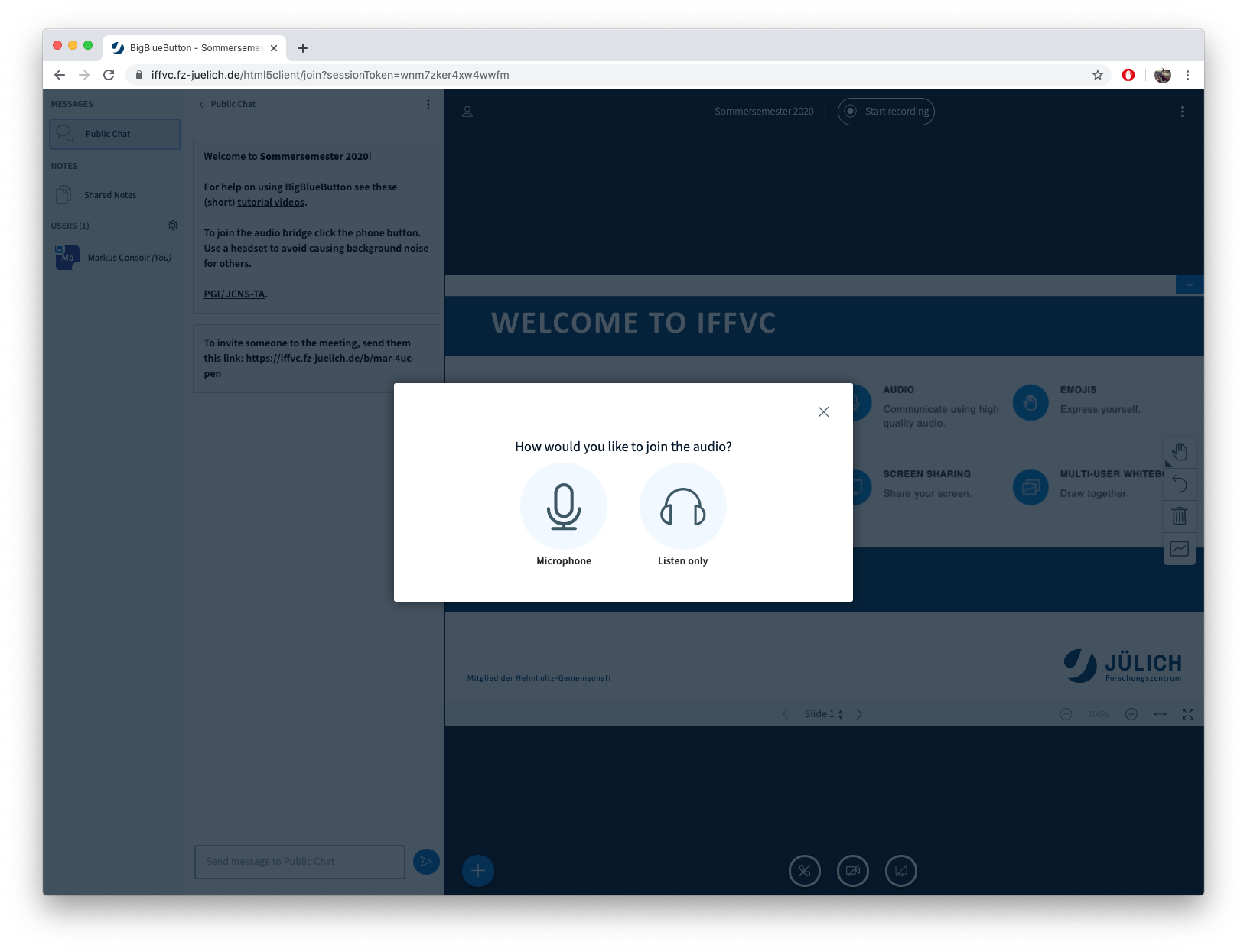
Task: Open users settings gear
Action: pyautogui.click(x=173, y=226)
